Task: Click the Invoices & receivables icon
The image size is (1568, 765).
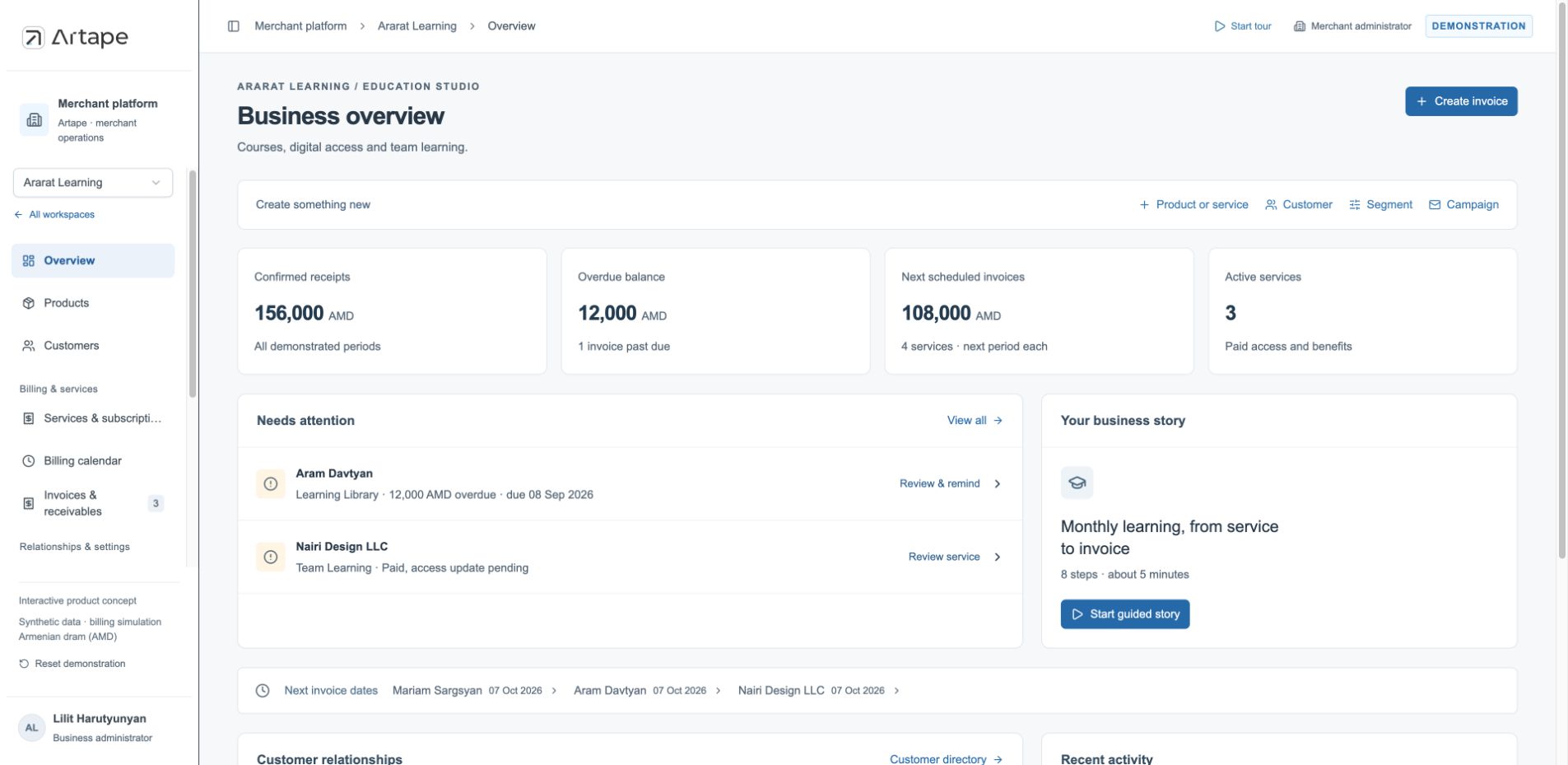Action: pyautogui.click(x=29, y=503)
